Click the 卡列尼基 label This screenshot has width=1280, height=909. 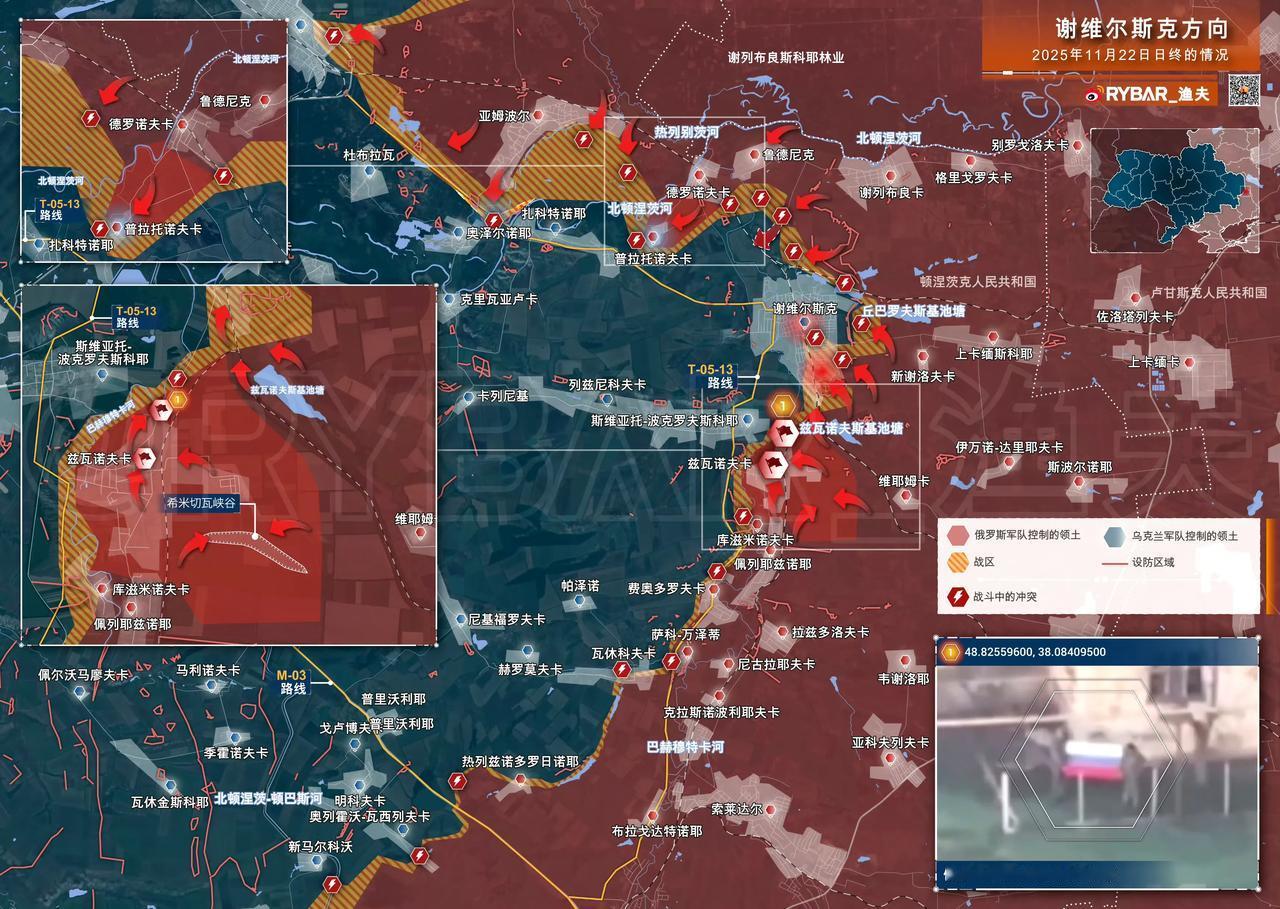[503, 396]
